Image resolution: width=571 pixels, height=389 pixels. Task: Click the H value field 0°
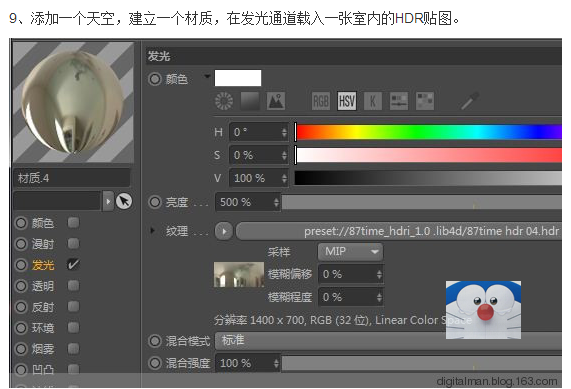(x=259, y=132)
